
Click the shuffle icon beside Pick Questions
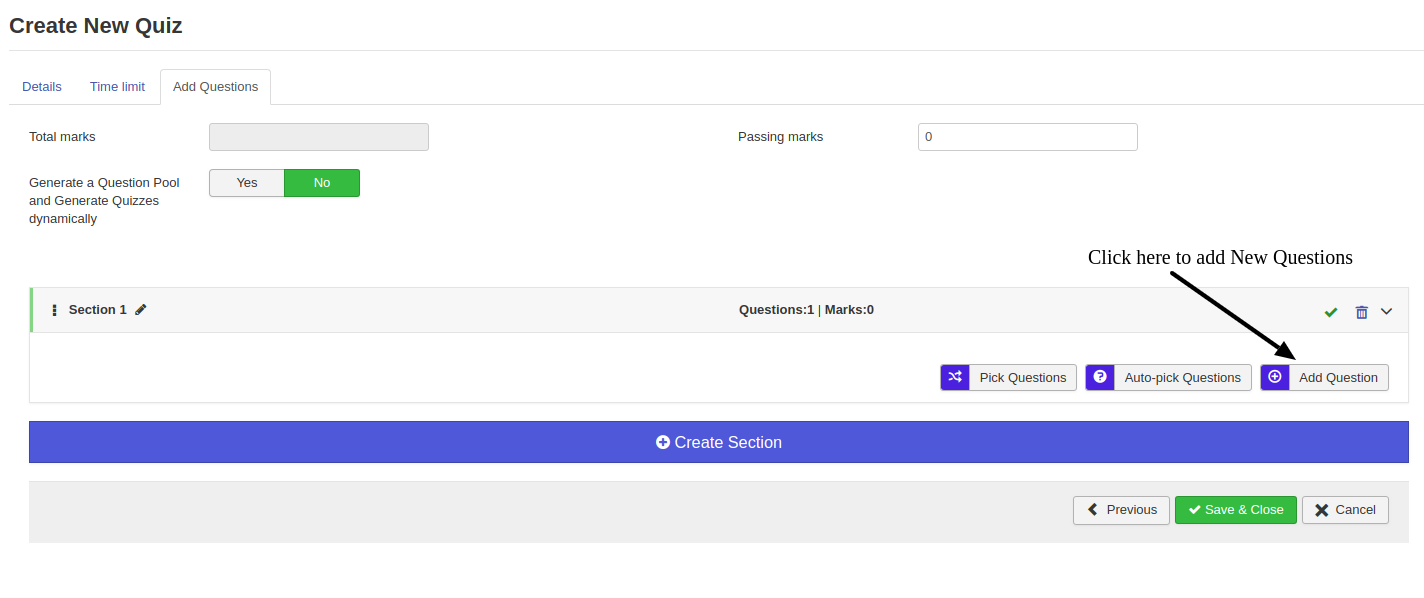pyautogui.click(x=955, y=377)
